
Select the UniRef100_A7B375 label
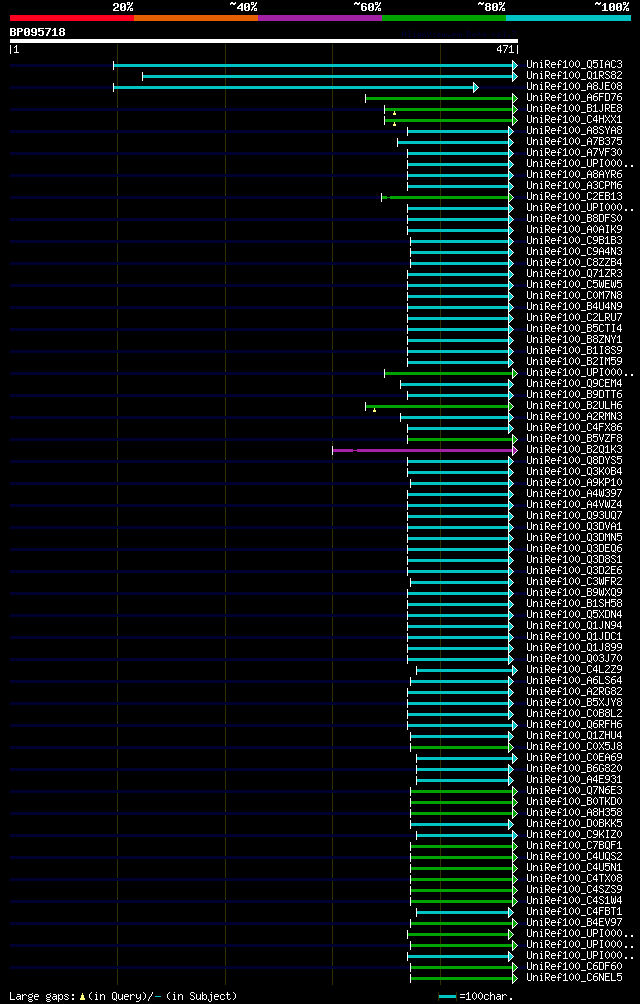(574, 142)
